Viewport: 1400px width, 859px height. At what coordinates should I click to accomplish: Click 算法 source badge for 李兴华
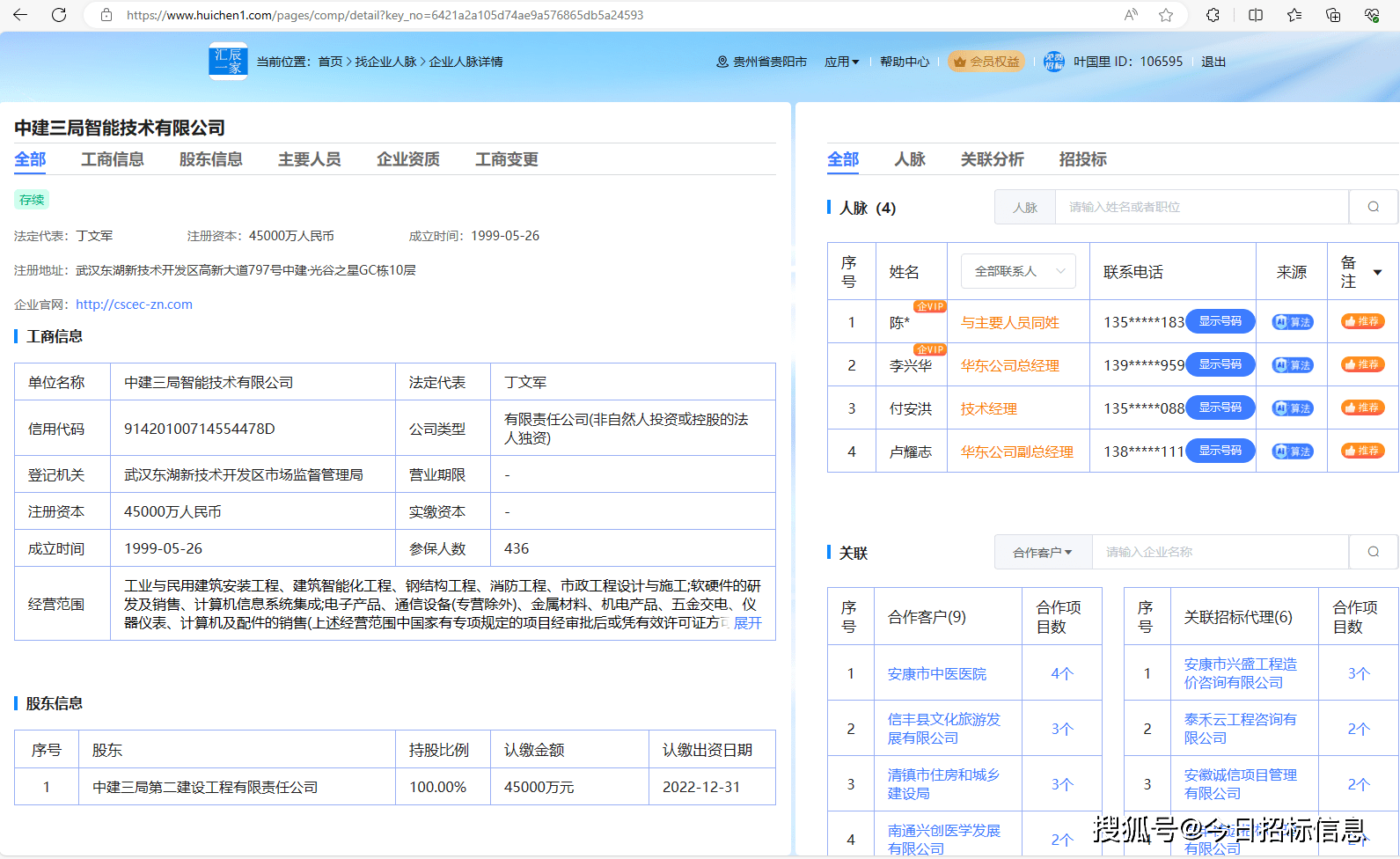[1292, 365]
